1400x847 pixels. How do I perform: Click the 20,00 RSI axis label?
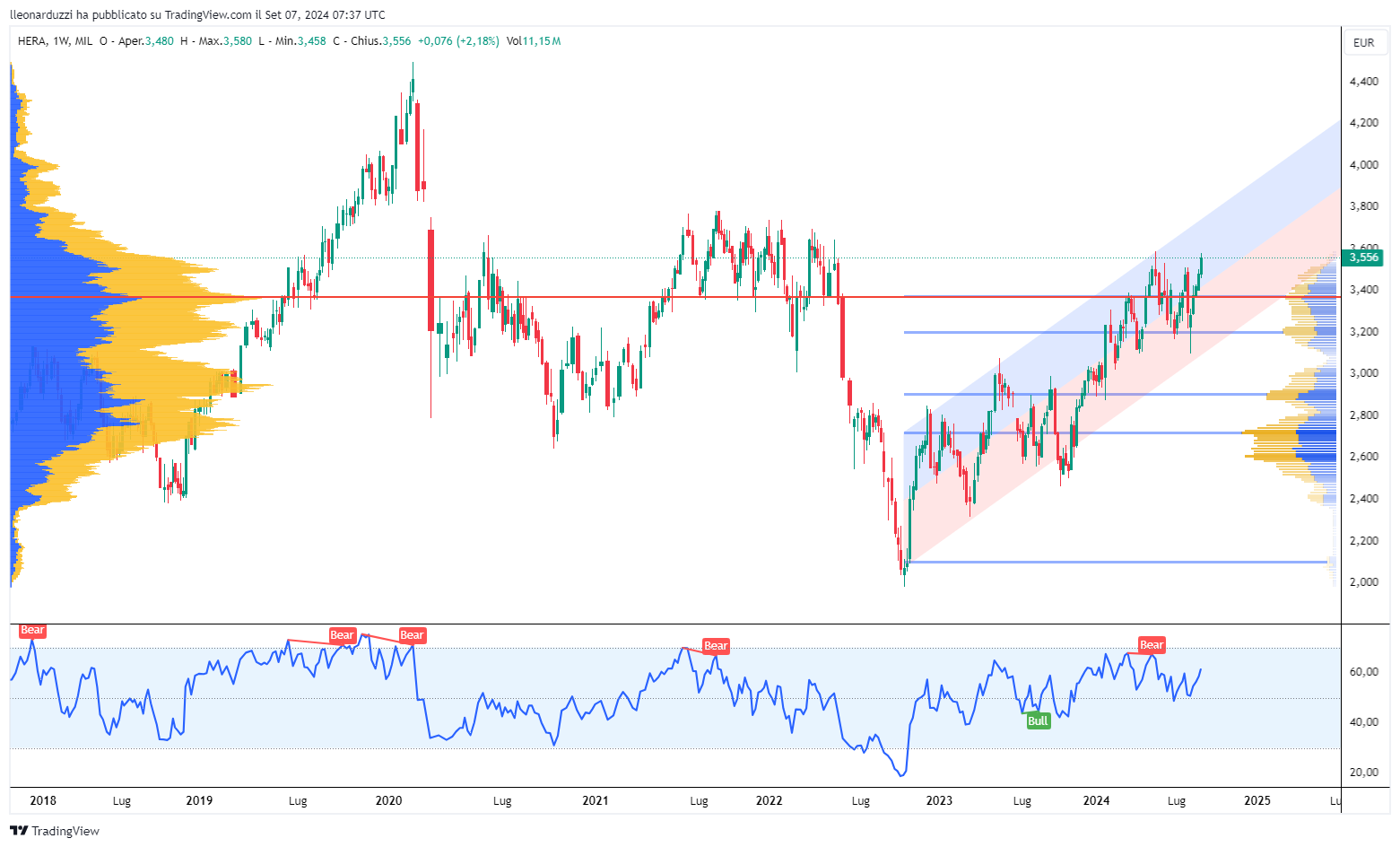pos(1364,773)
